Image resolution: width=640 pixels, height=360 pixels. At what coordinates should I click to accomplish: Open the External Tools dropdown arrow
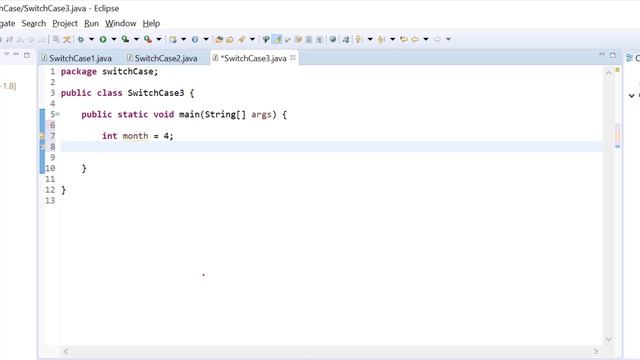[x=159, y=39]
